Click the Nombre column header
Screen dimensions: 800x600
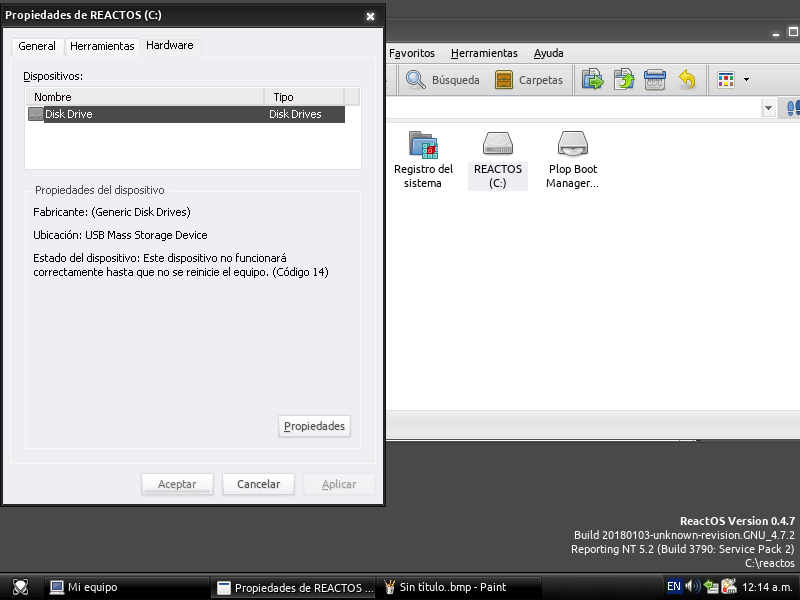click(x=145, y=97)
